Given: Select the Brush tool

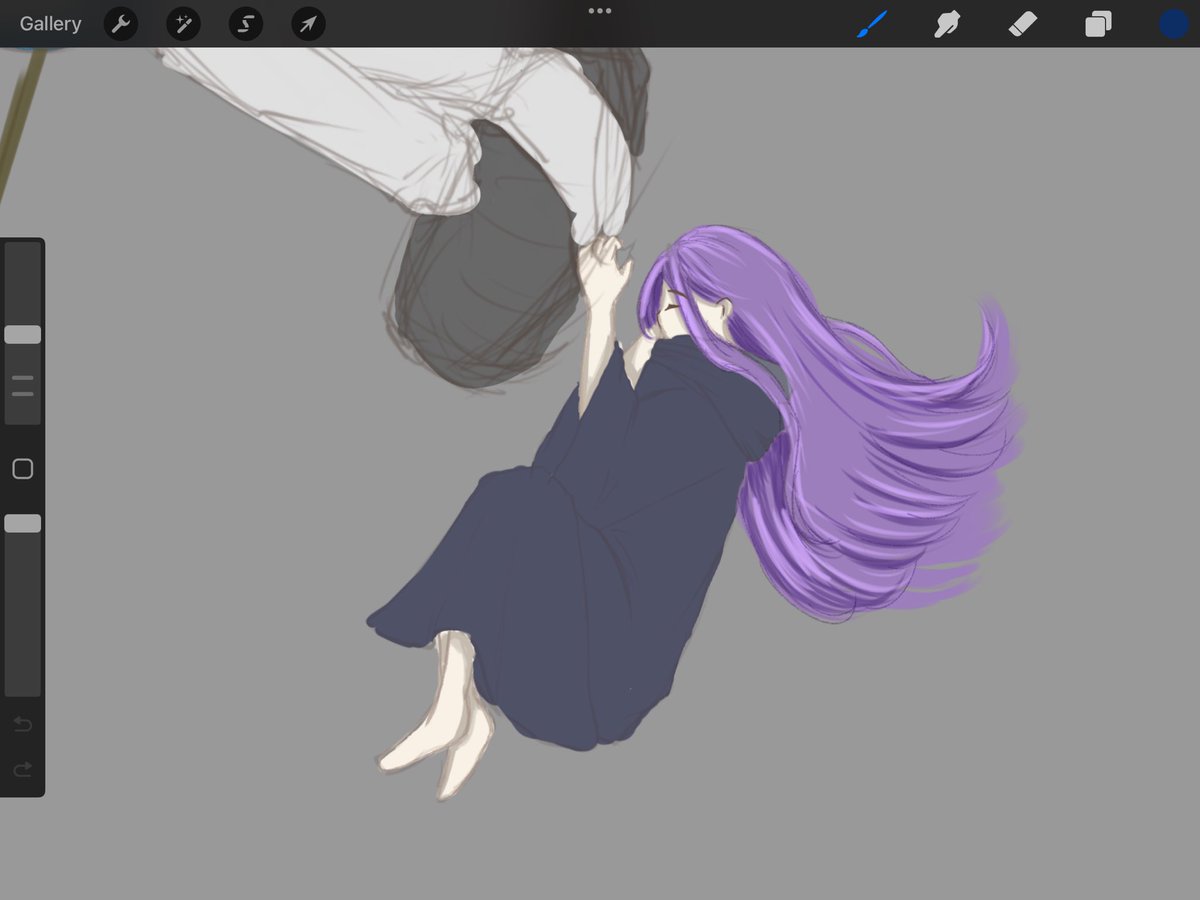Looking at the screenshot, I should coord(872,24).
